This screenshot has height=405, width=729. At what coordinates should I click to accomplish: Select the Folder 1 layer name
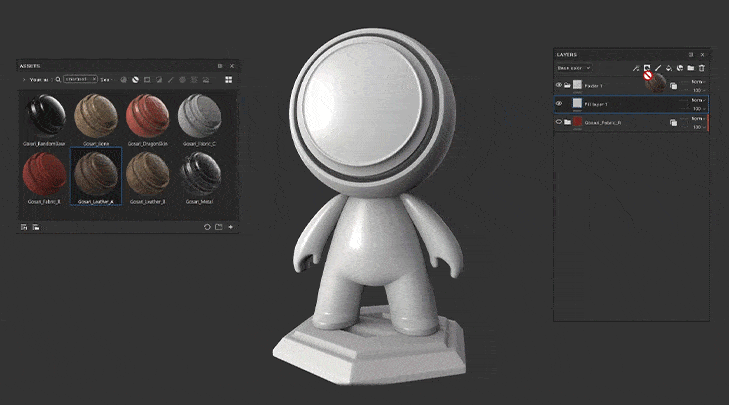coord(593,86)
